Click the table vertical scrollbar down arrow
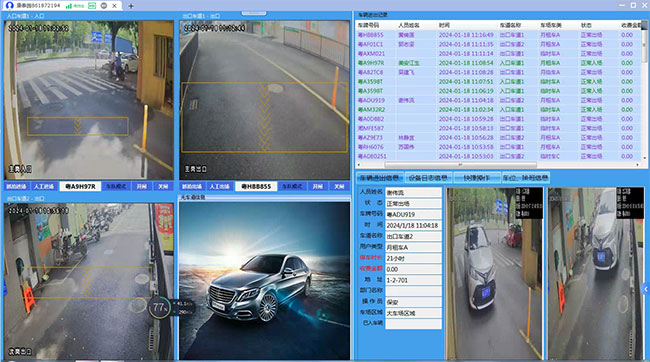This screenshot has width=650, height=362. point(645,158)
